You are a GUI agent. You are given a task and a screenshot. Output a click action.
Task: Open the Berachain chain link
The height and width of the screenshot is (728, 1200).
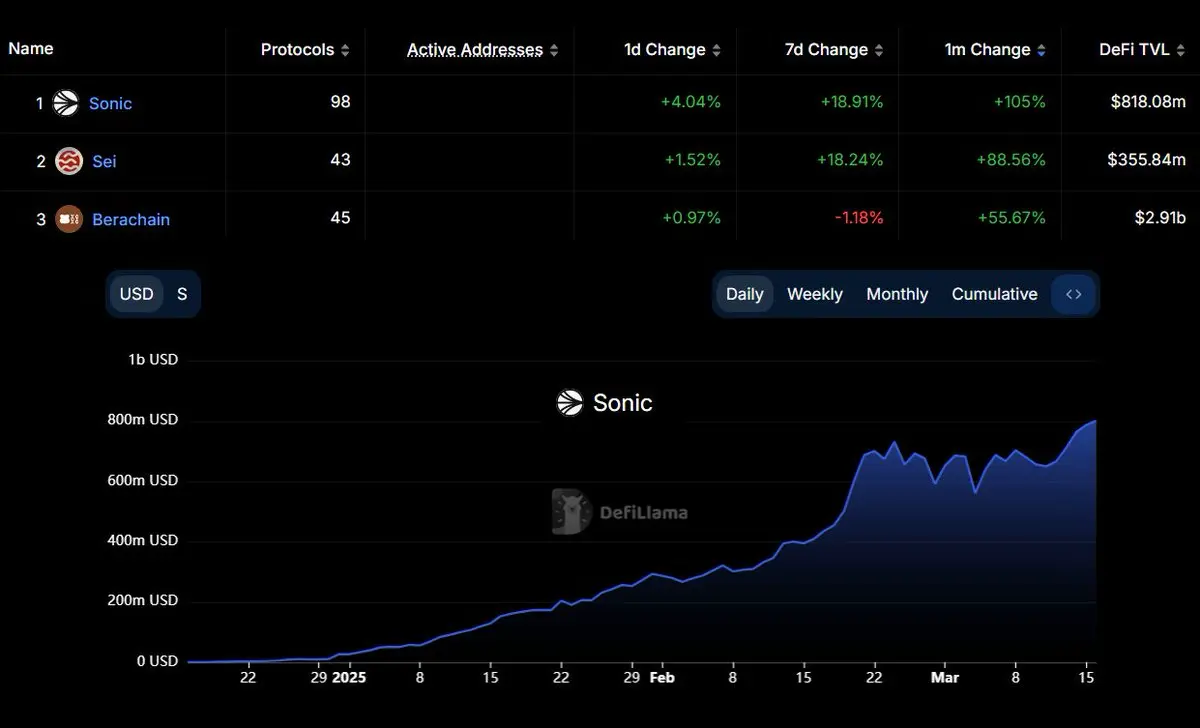coord(131,219)
